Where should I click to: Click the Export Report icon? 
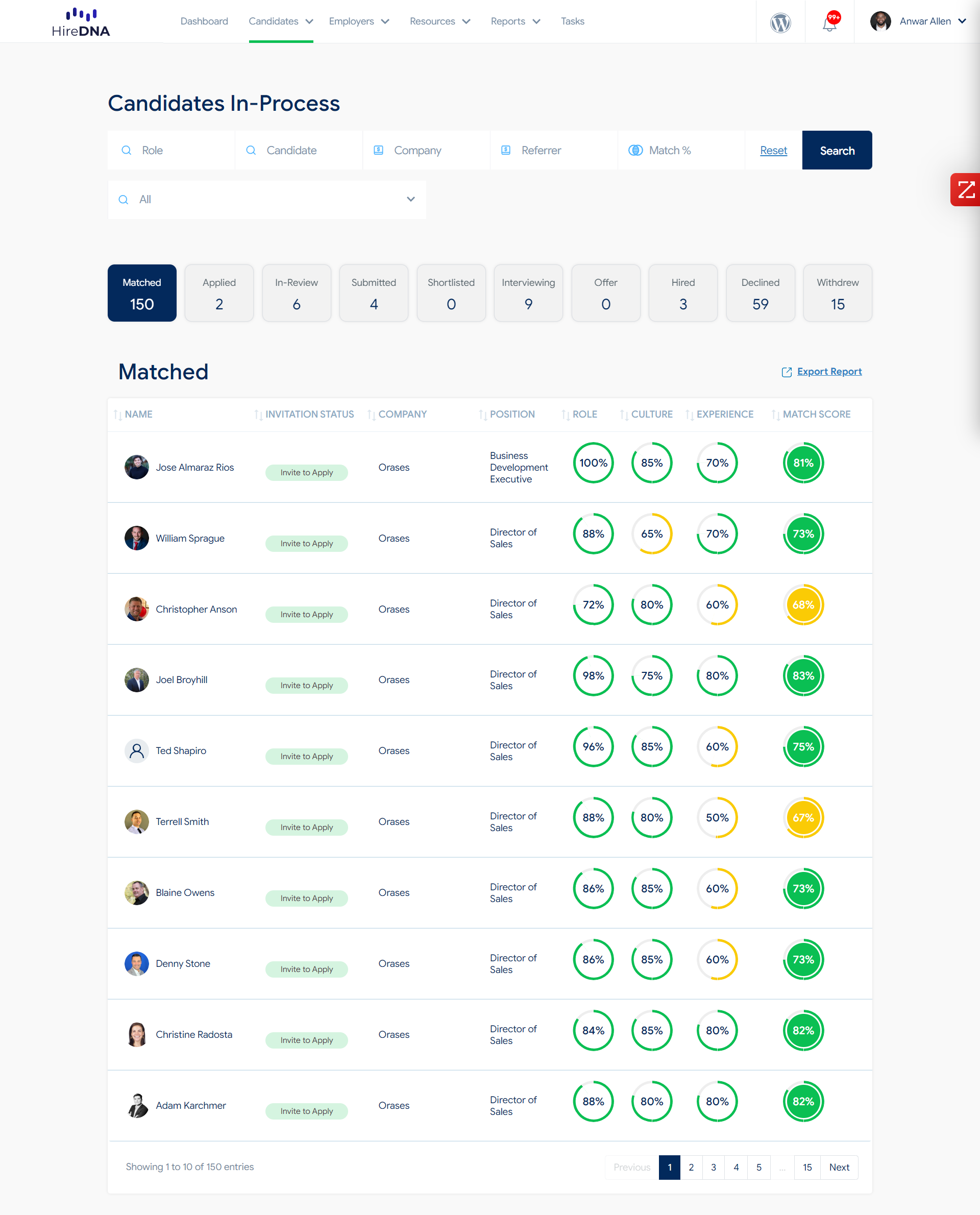click(787, 372)
